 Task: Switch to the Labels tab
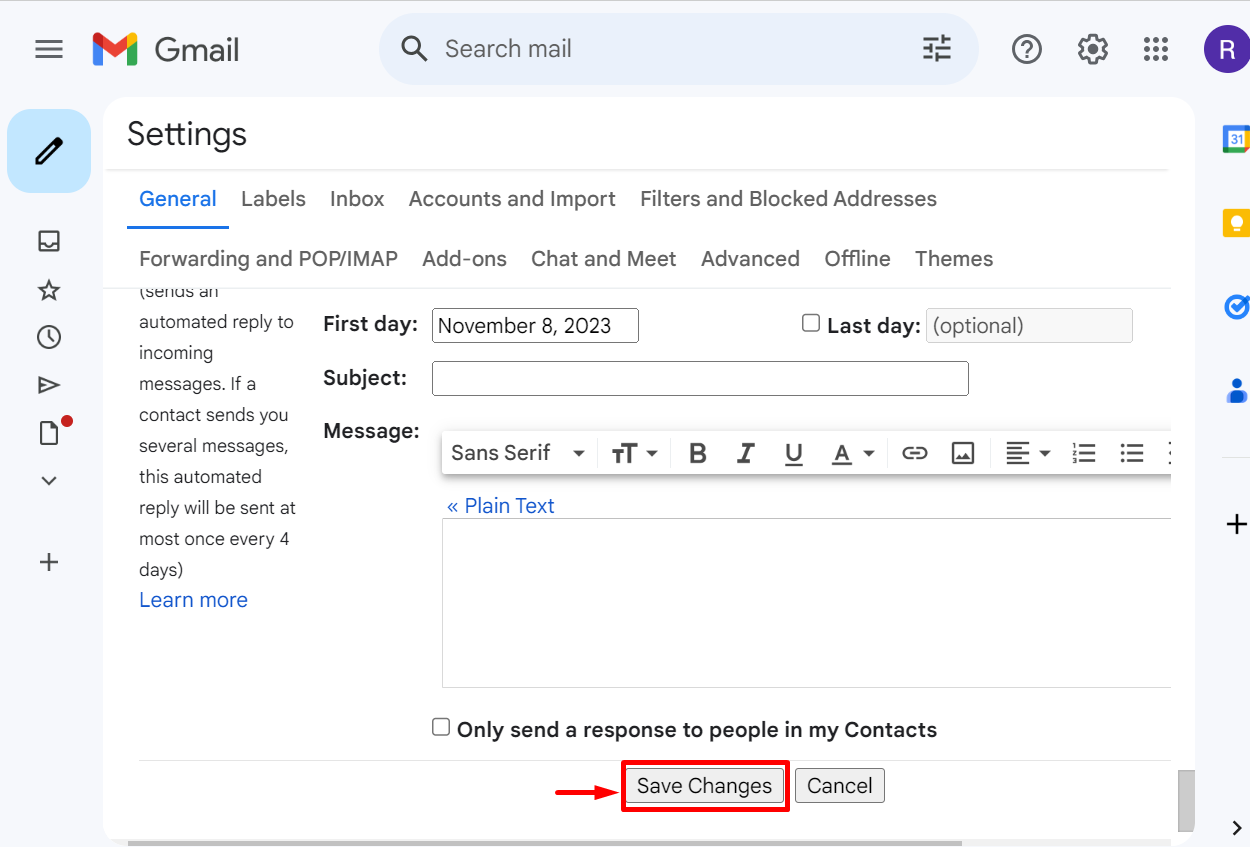[x=273, y=199]
